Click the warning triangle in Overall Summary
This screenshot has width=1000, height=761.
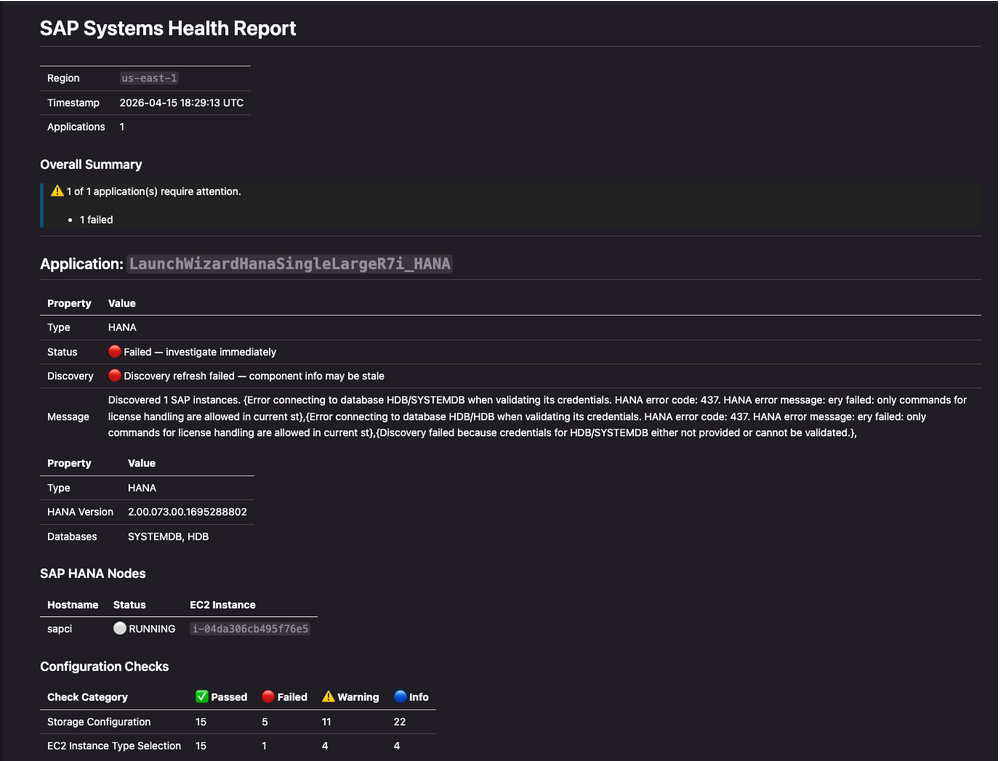[x=57, y=191]
